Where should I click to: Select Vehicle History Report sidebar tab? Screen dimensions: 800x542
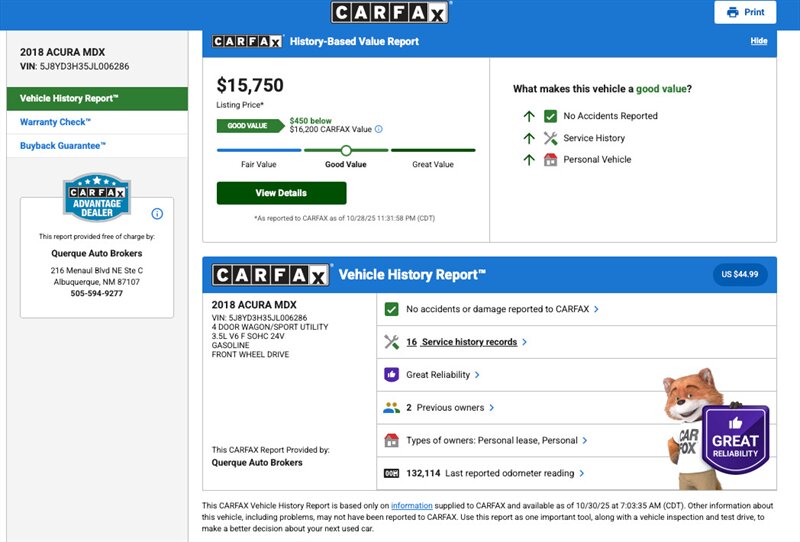point(97,99)
